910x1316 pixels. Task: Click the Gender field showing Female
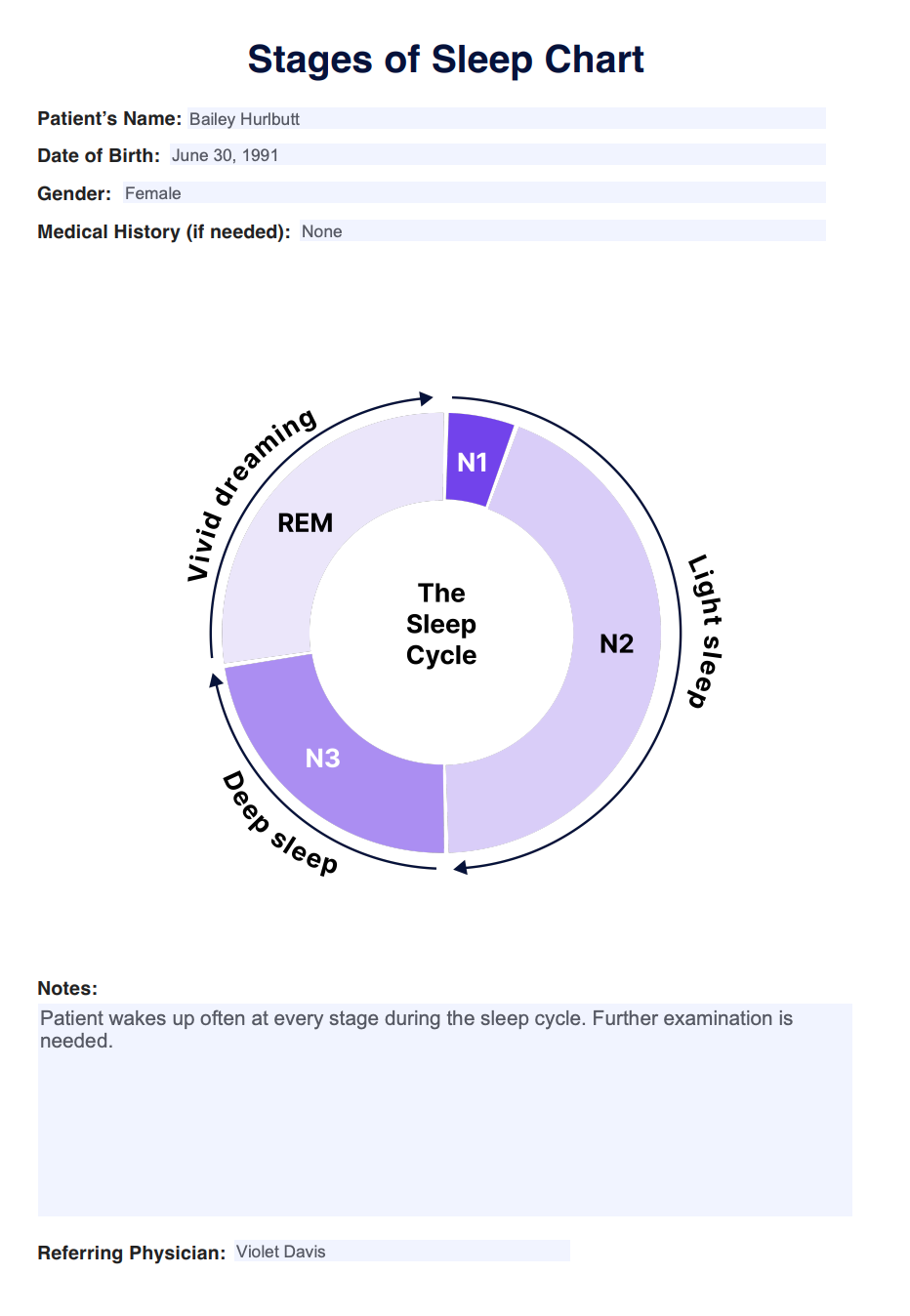[x=473, y=193]
